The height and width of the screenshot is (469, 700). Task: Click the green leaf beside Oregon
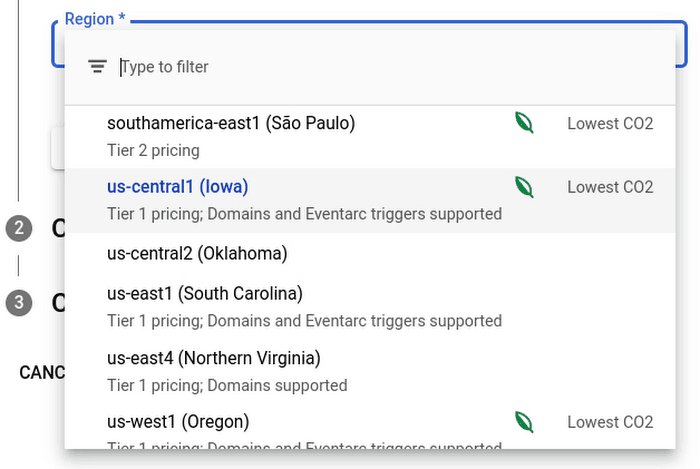(523, 422)
